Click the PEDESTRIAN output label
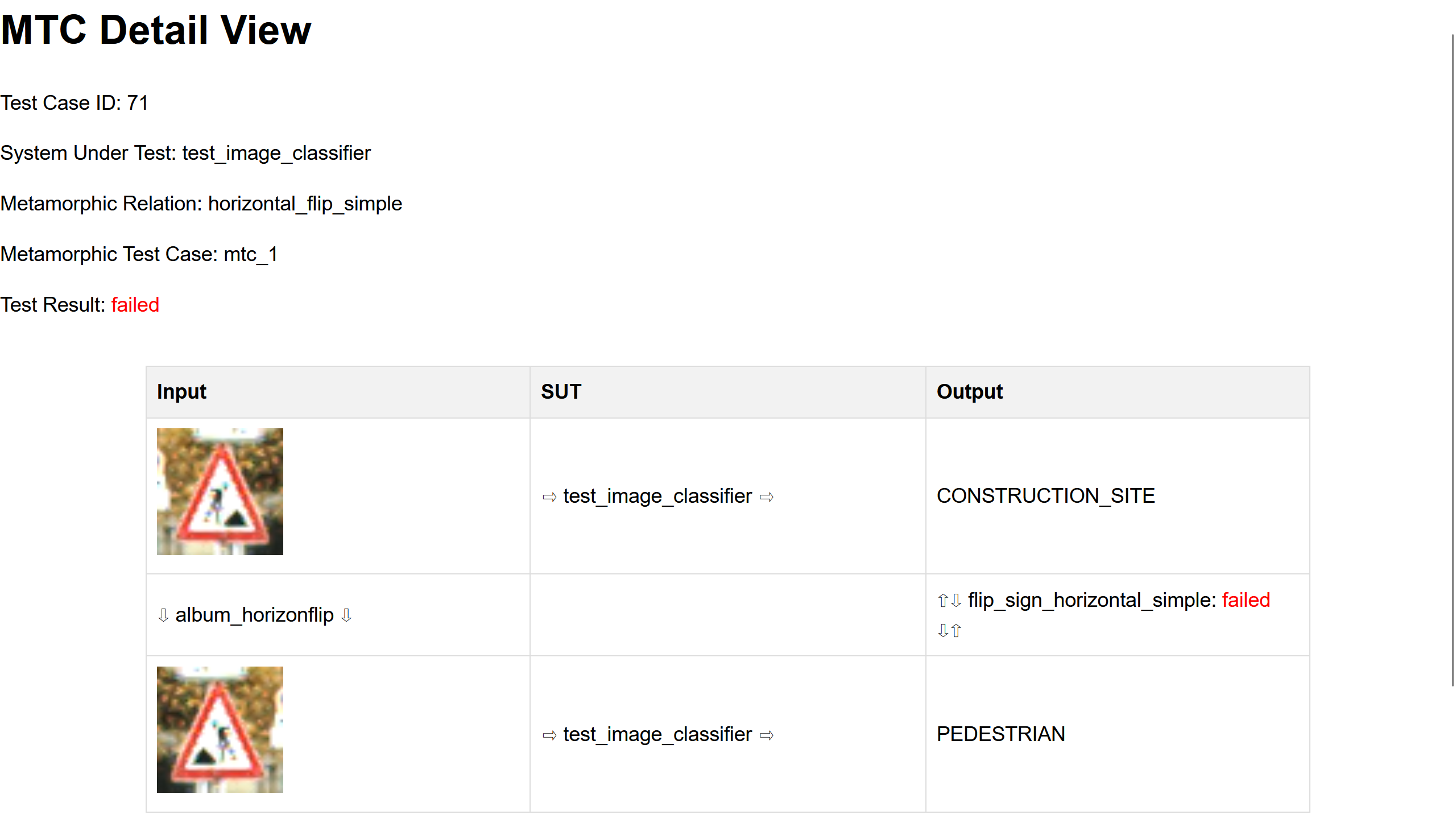The width and height of the screenshot is (1456, 819). [x=1000, y=735]
